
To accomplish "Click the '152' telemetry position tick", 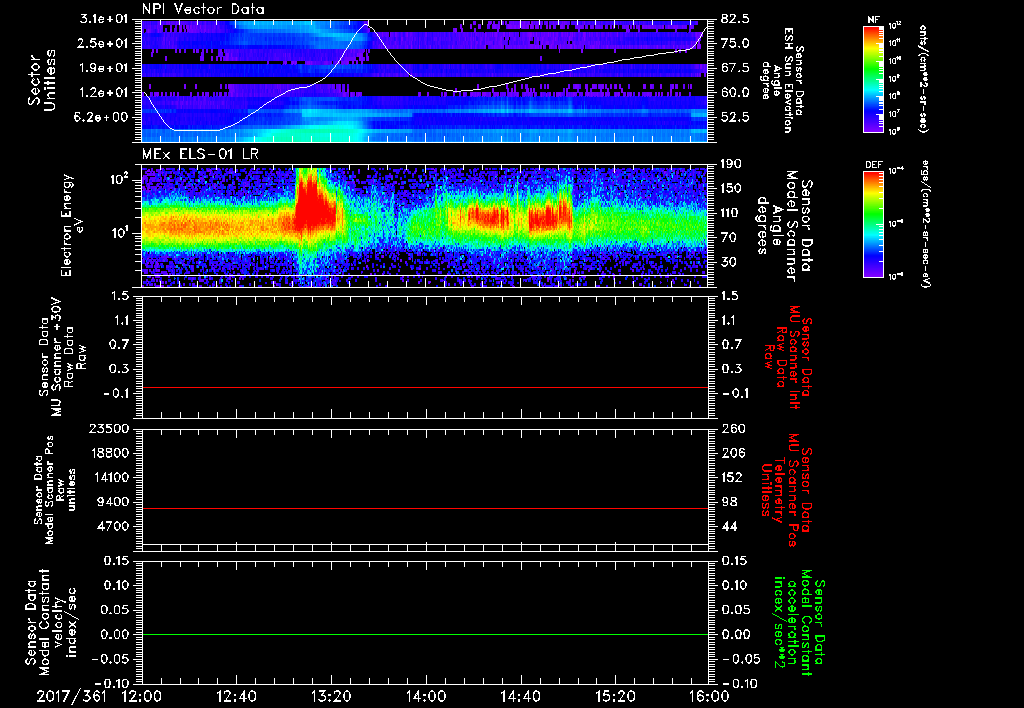I will point(731,477).
